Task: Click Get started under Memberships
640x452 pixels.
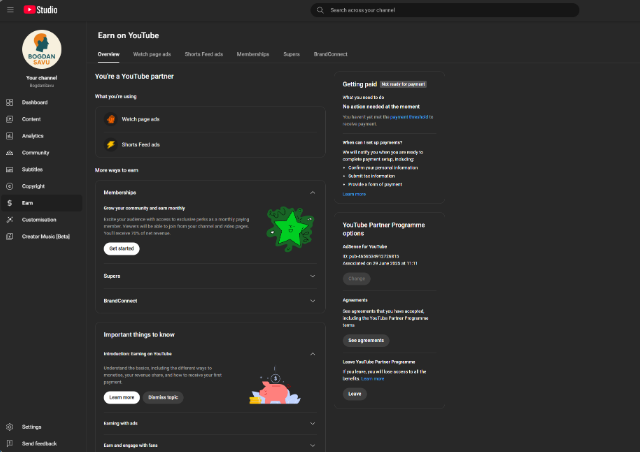Action: (122, 249)
